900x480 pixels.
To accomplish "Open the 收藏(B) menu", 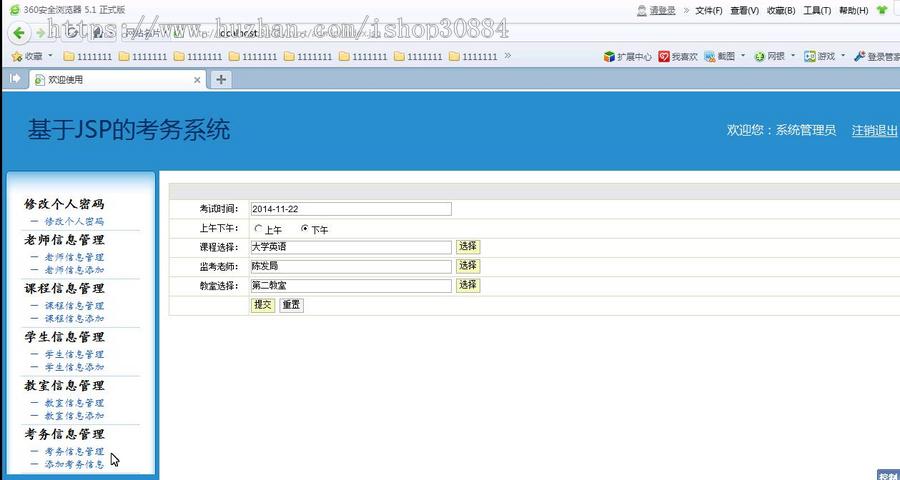I will coord(781,10).
